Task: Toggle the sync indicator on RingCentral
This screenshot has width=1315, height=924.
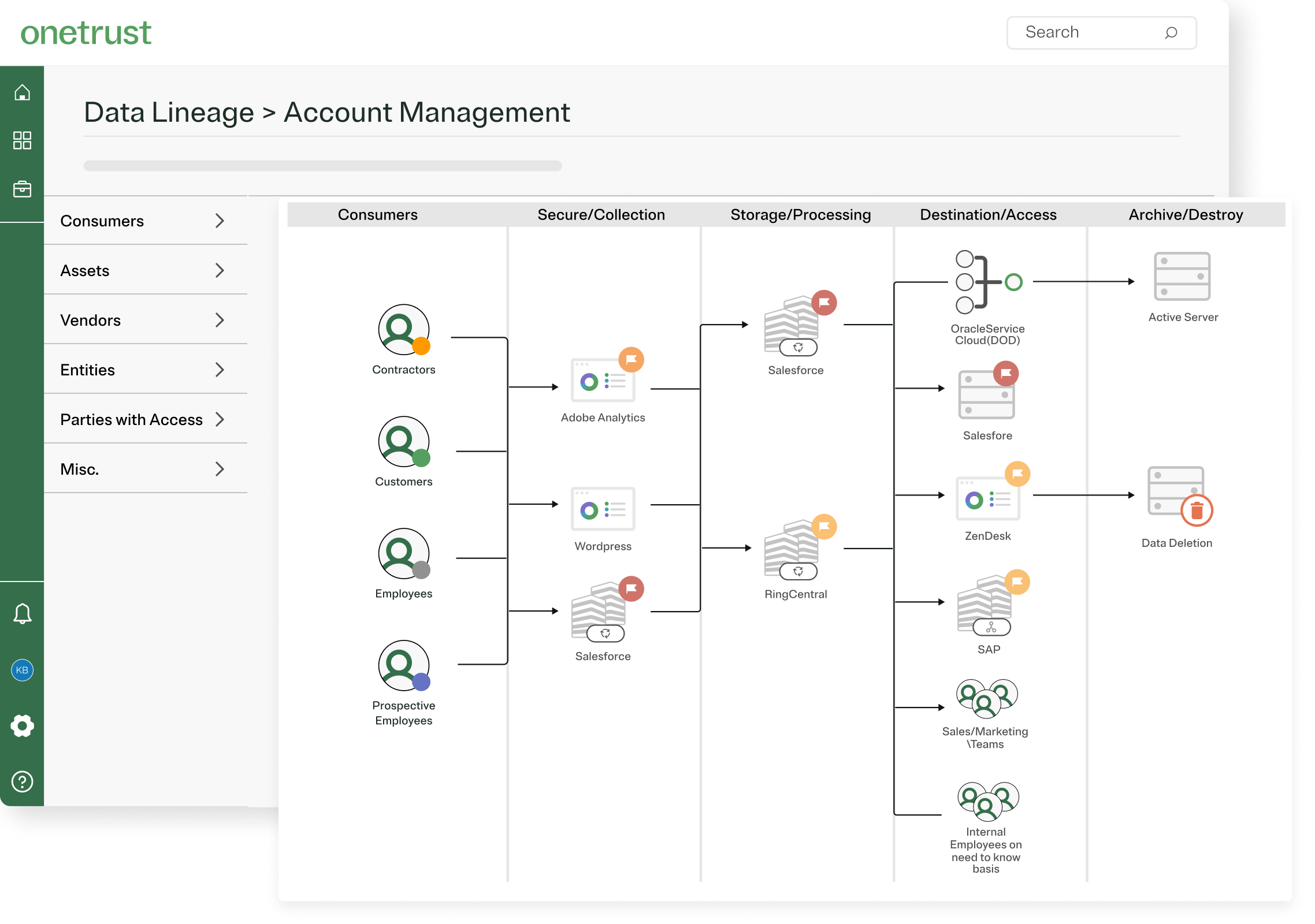Action: pos(797,571)
